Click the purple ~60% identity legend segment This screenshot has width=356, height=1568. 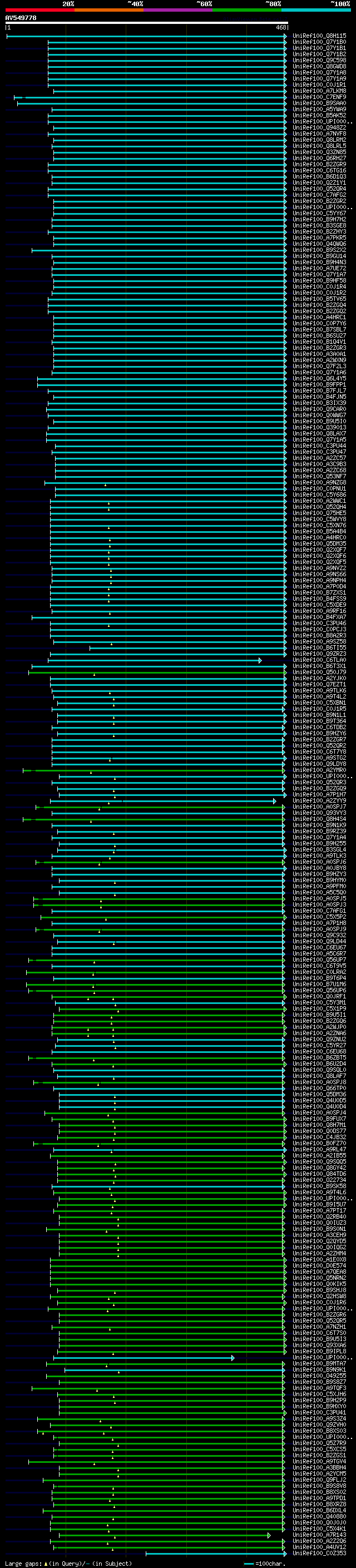179,10
